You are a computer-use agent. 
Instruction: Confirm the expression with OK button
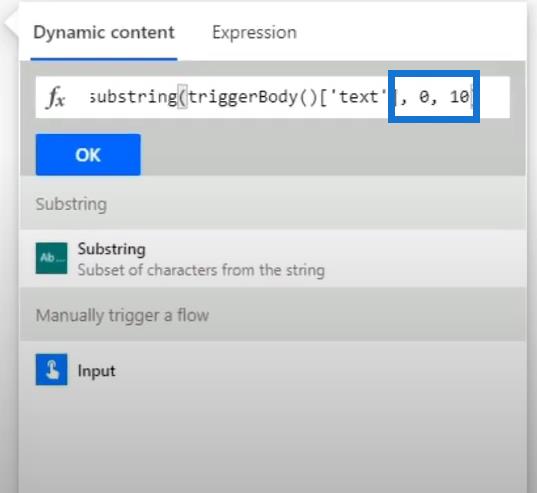tap(88, 155)
